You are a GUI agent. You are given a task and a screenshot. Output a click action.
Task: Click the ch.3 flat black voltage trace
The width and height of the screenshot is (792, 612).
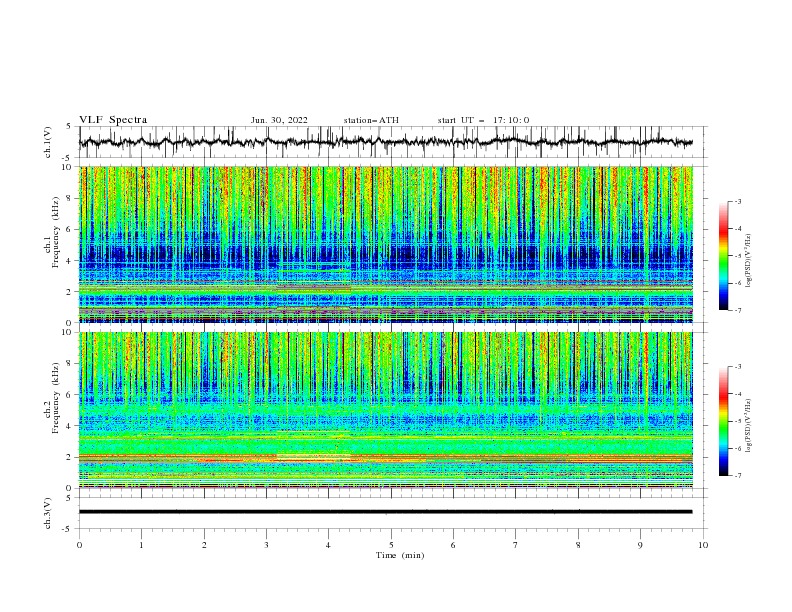pos(386,512)
